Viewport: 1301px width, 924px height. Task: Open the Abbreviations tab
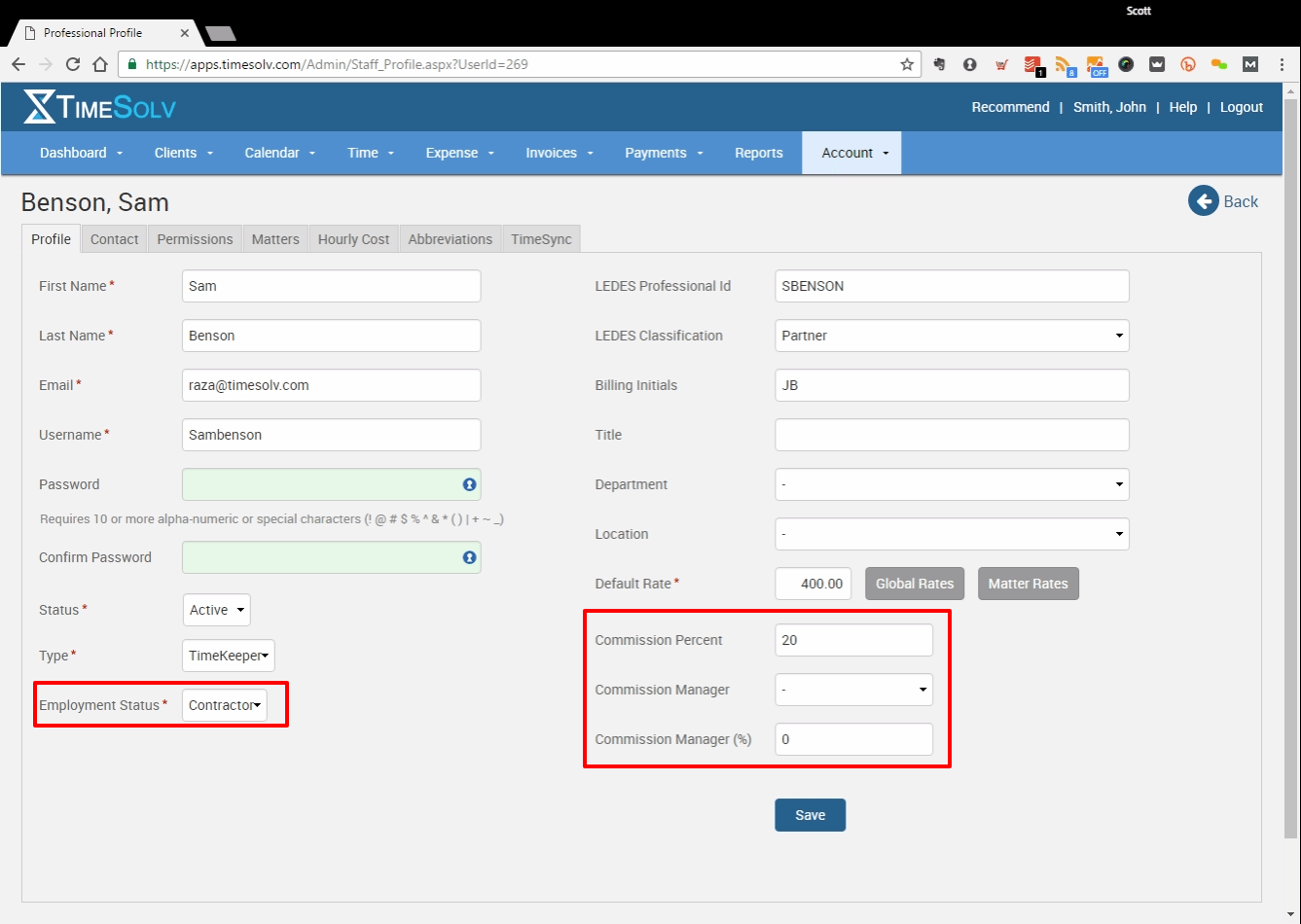click(x=451, y=239)
